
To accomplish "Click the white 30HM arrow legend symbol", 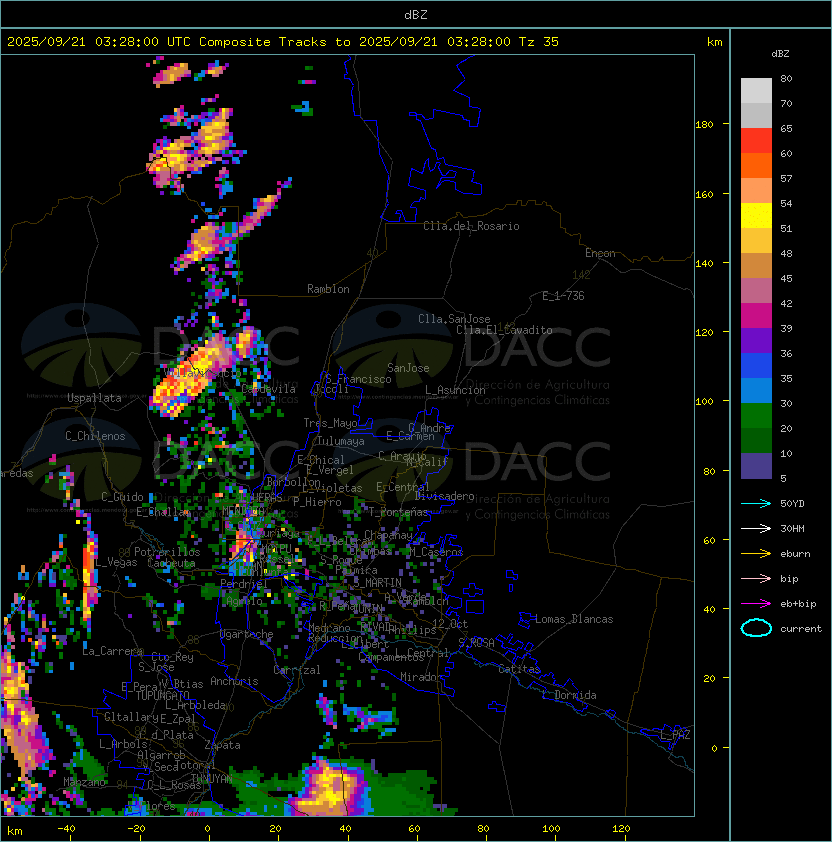I will 756,528.
